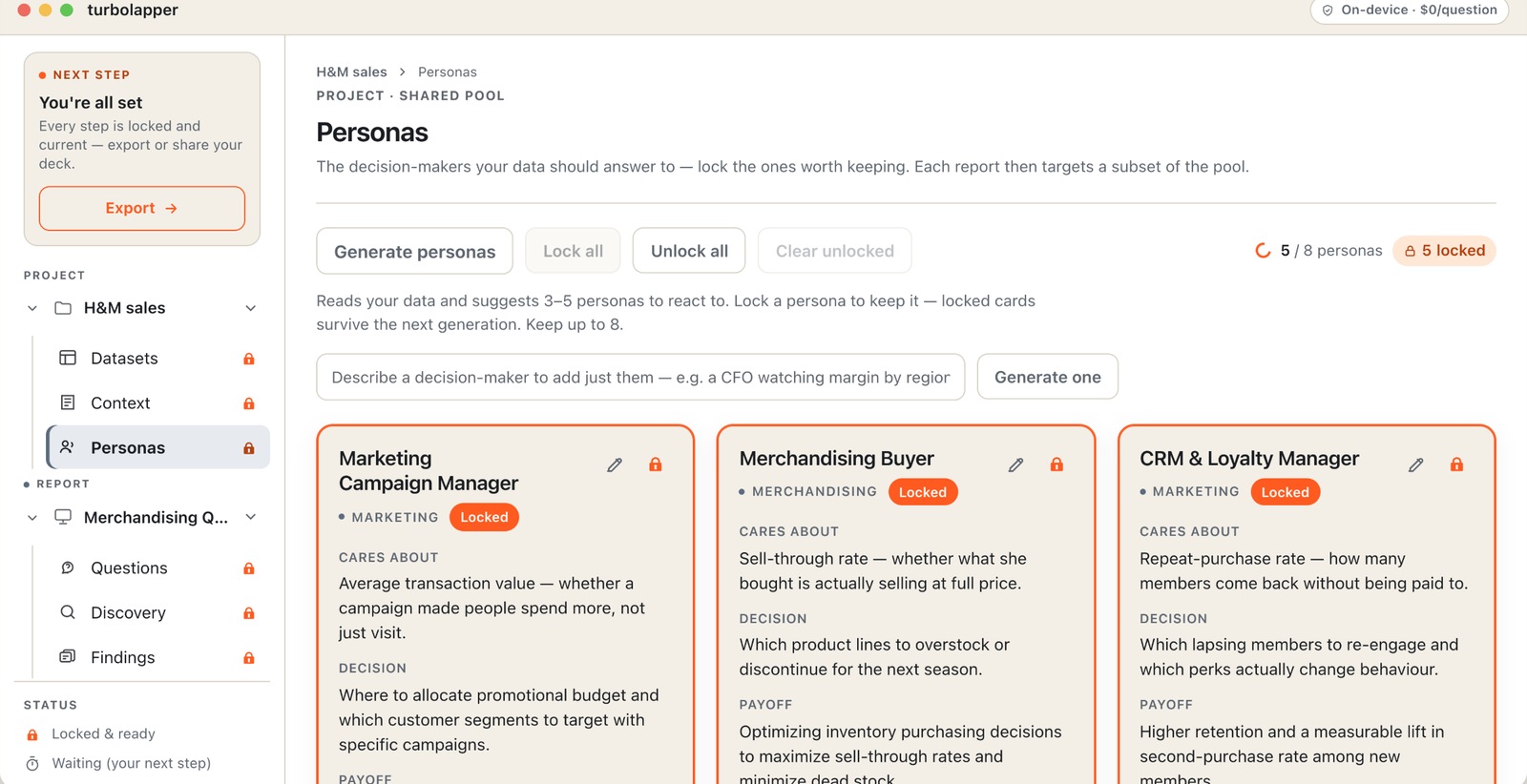Click the Locked & ready status lock icon

coord(32,734)
